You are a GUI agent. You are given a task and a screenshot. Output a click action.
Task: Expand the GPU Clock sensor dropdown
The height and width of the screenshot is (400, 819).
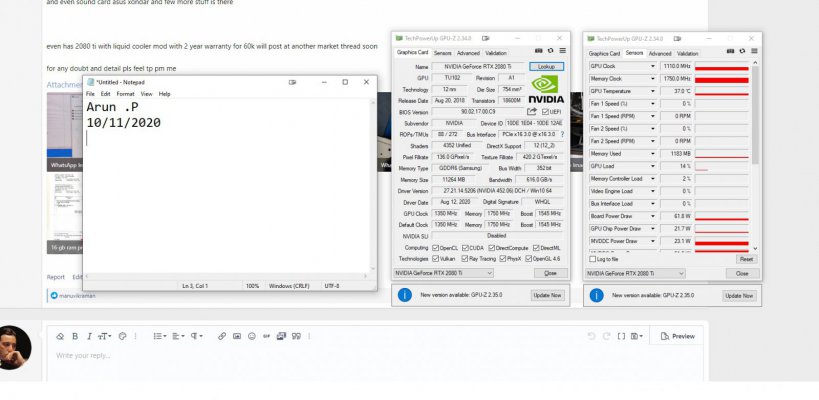point(652,66)
